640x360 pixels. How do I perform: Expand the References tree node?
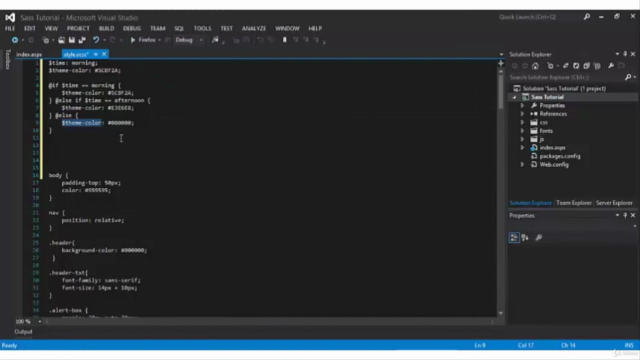tap(522, 114)
